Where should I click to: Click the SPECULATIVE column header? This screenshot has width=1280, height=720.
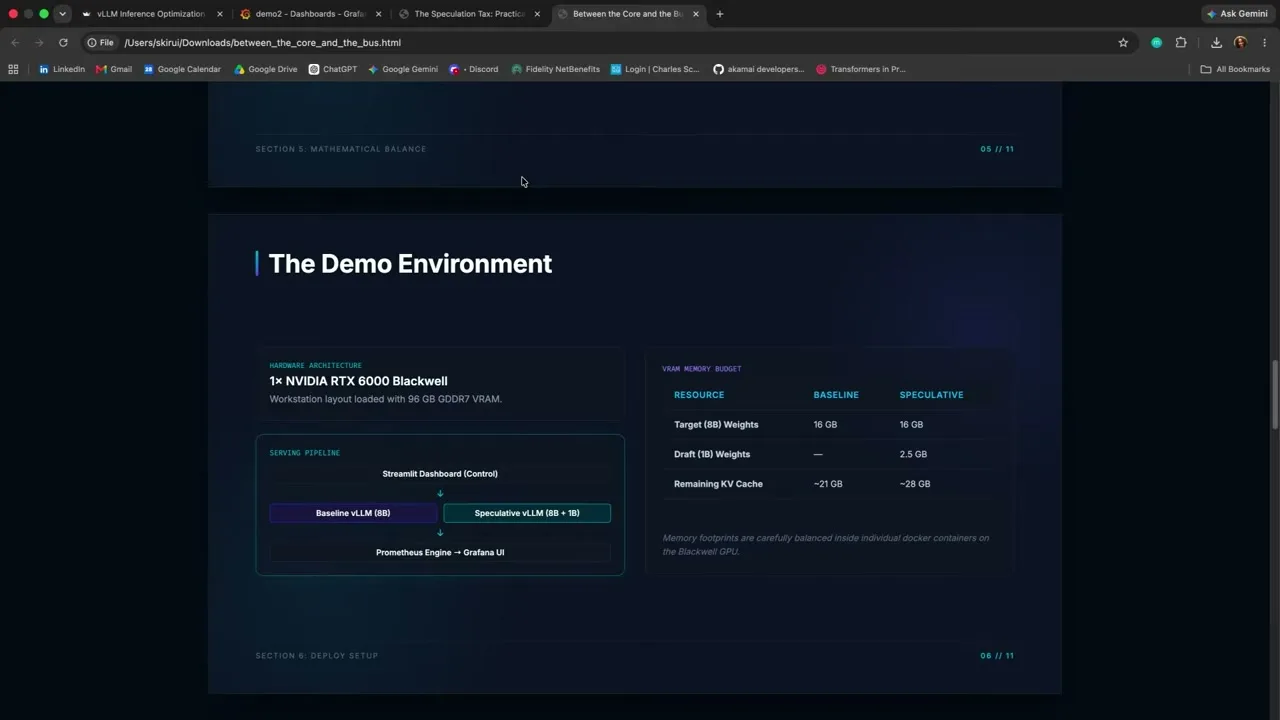931,395
